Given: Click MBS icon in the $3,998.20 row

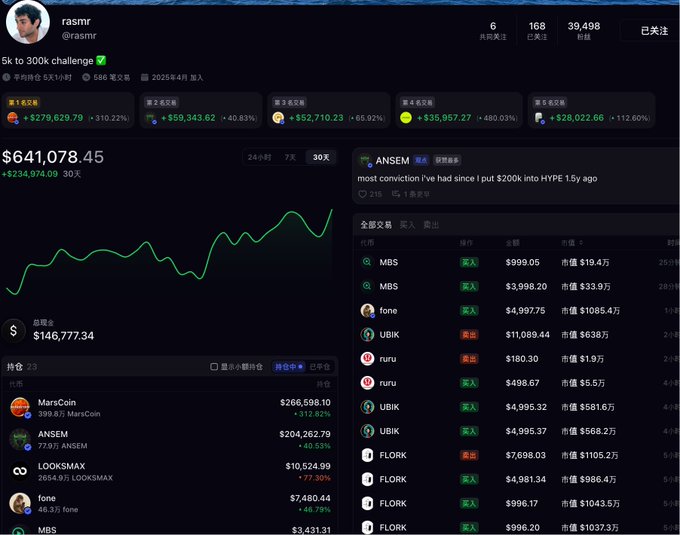Looking at the screenshot, I should 367,286.
